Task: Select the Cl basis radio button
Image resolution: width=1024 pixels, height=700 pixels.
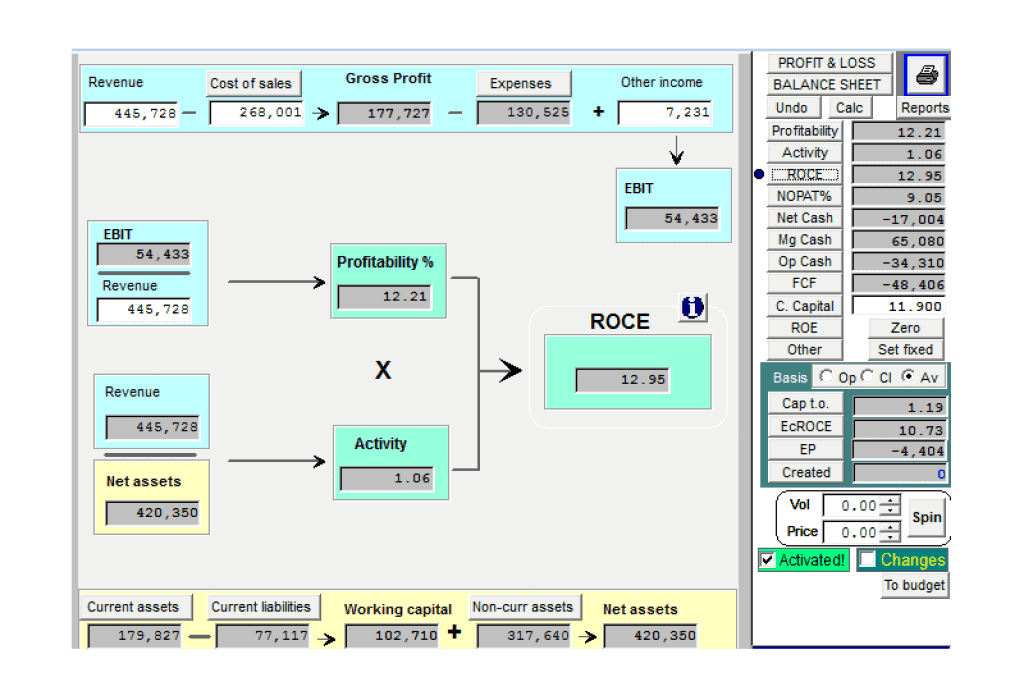Action: coord(867,377)
